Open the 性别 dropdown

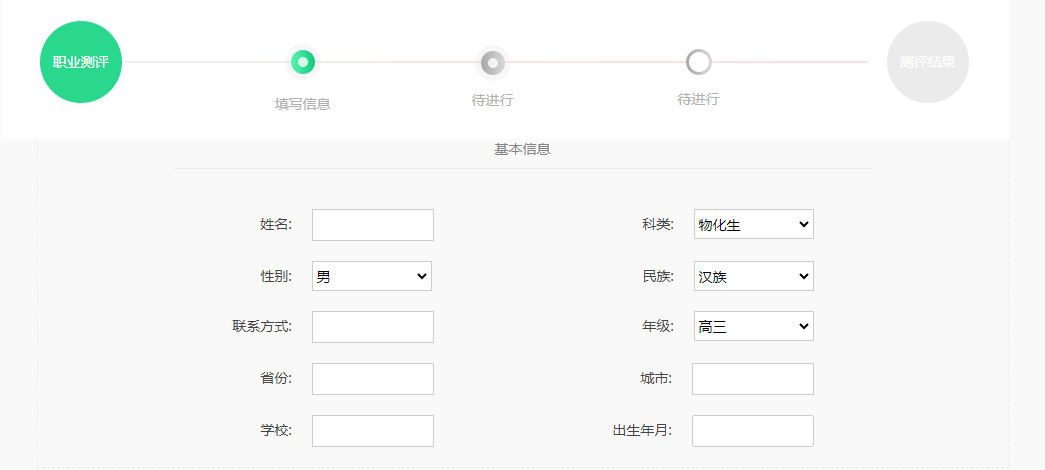tap(372, 276)
